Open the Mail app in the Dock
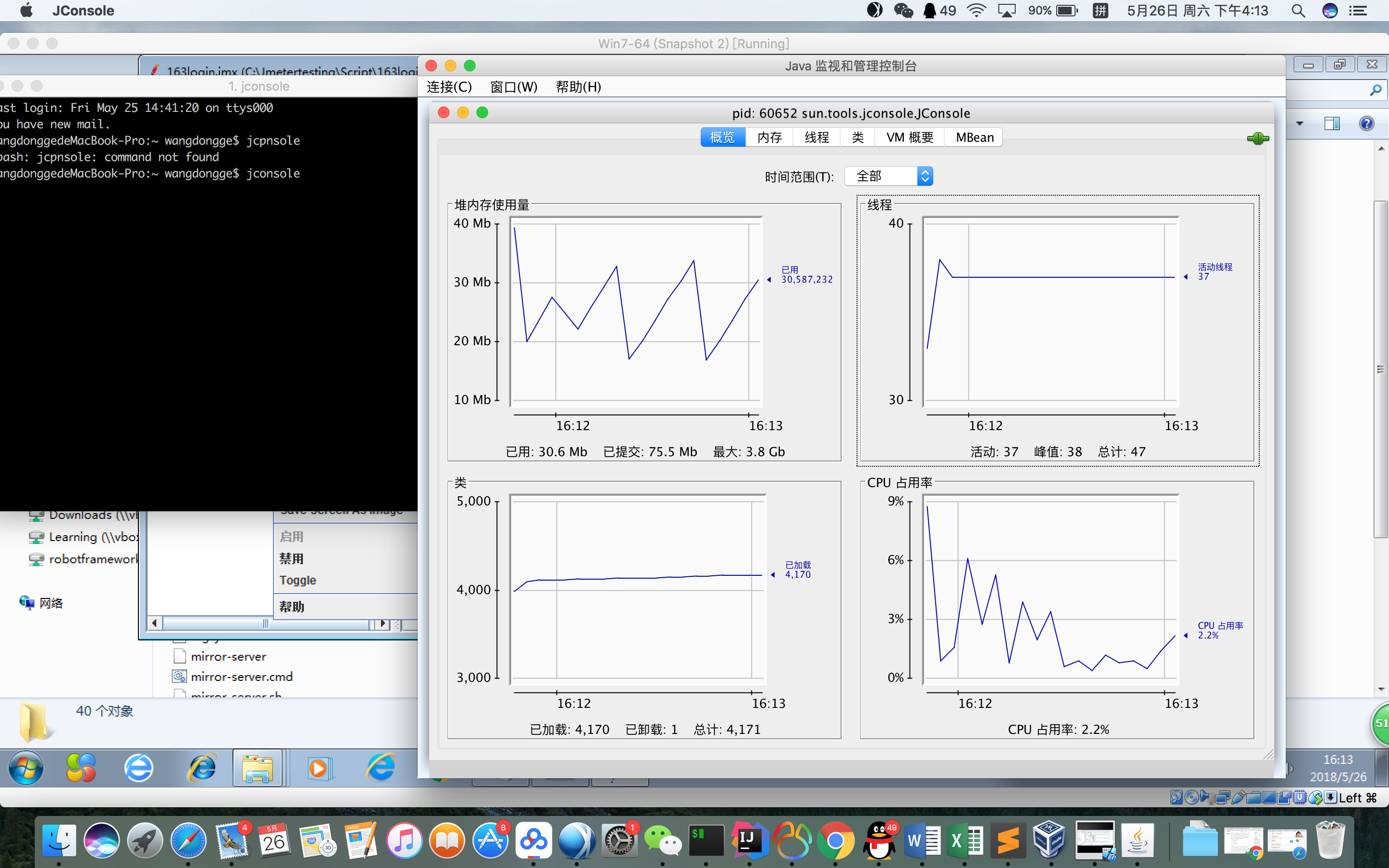Viewport: 1389px width, 868px height. pos(231,841)
